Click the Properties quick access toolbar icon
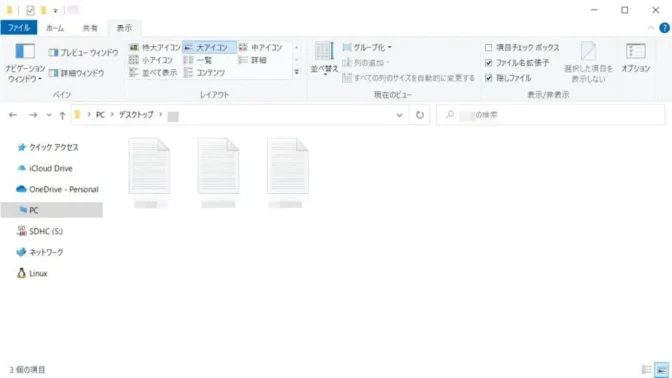 [30, 10]
